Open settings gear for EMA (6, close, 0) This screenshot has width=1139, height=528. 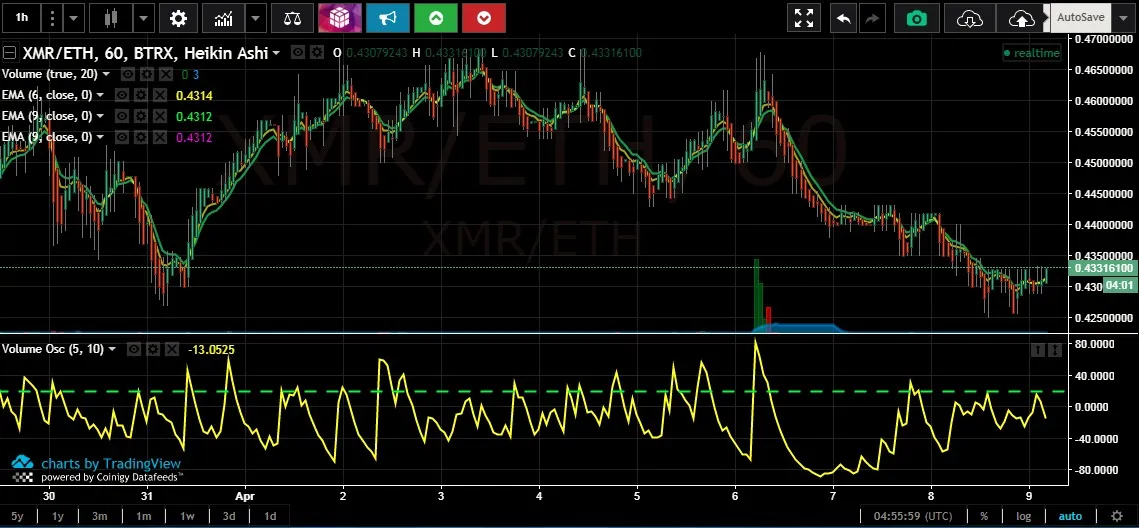point(141,95)
